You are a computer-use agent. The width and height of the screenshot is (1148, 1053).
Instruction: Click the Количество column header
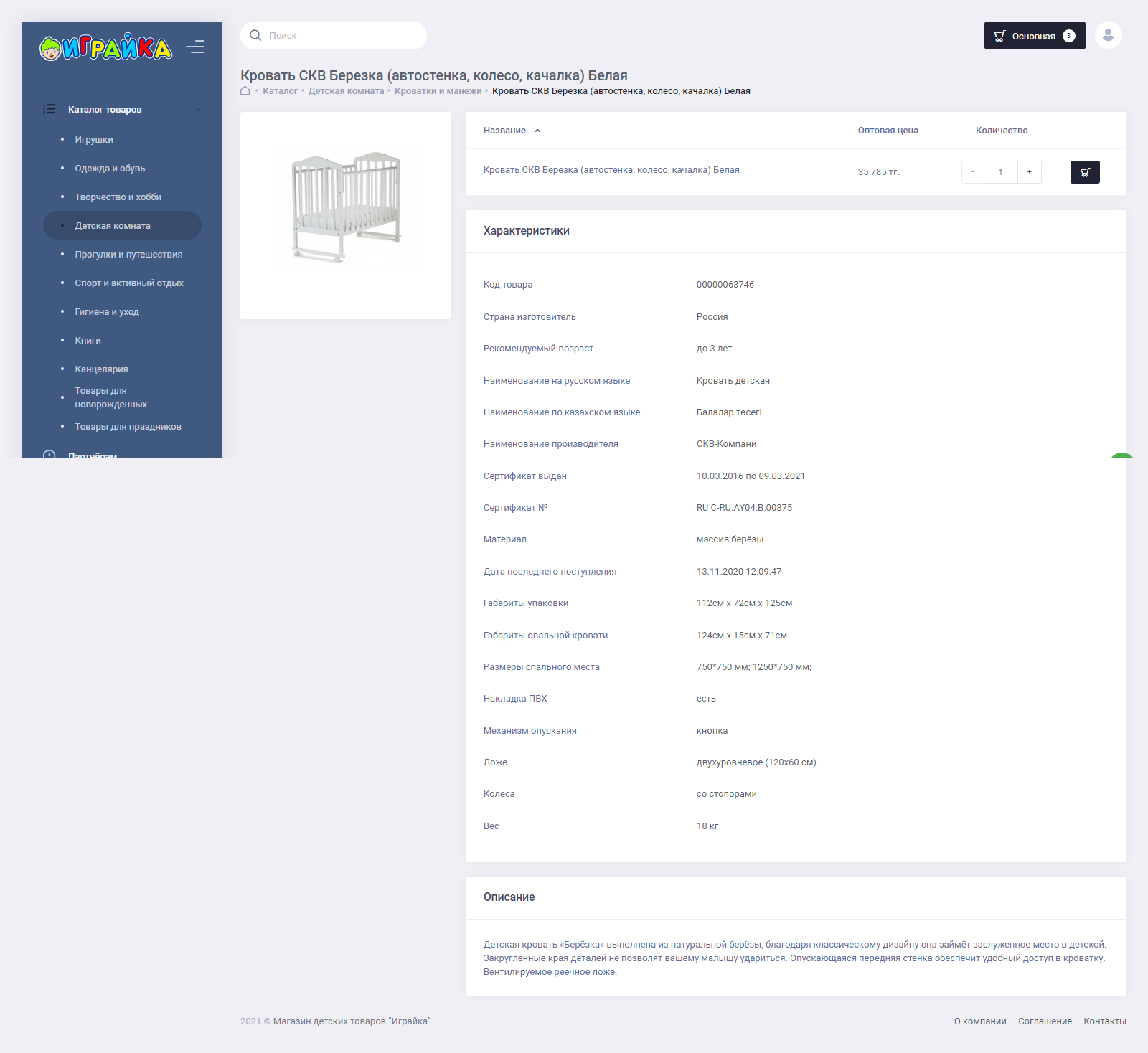(1002, 131)
